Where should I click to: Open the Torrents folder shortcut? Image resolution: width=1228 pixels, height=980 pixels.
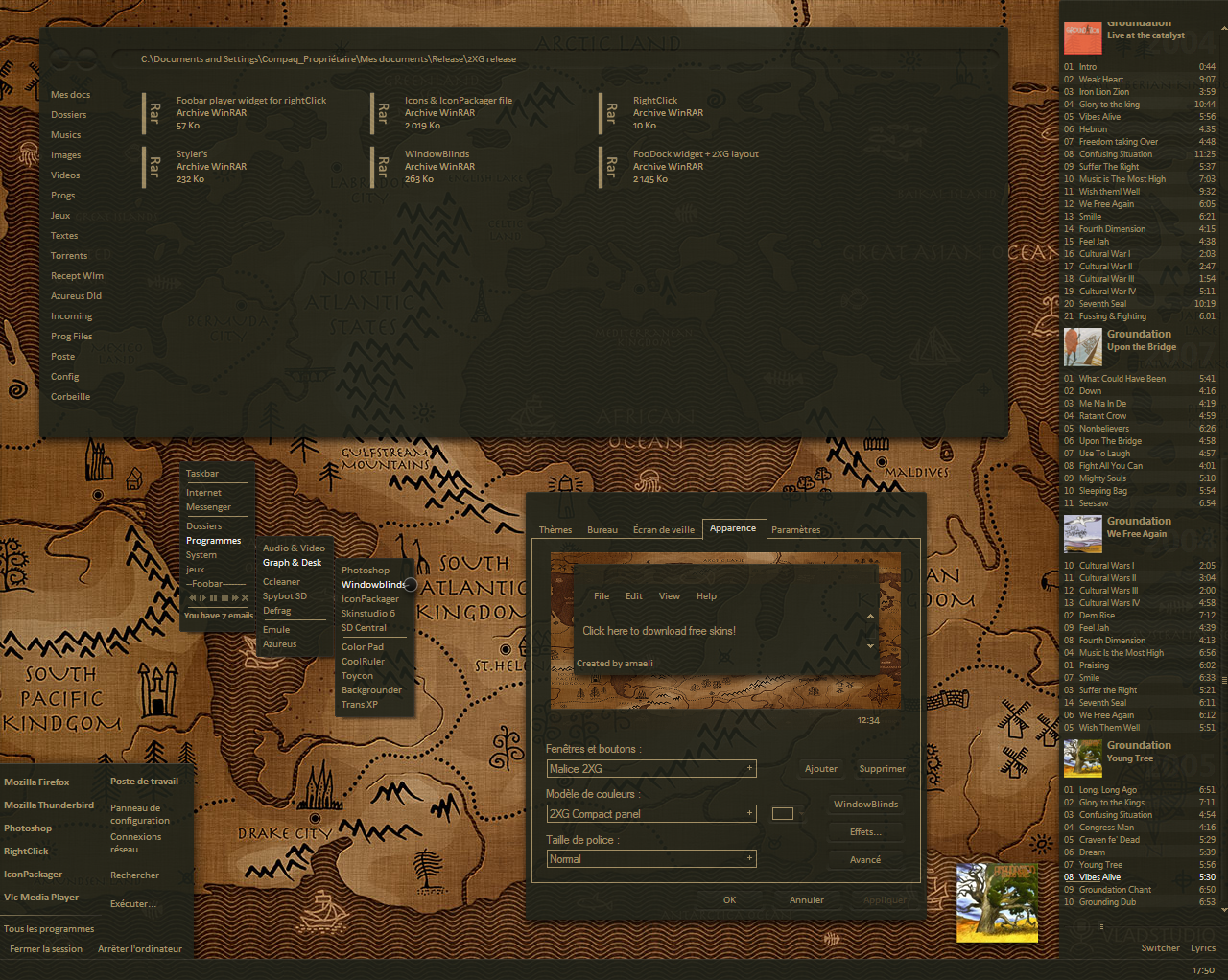[69, 256]
